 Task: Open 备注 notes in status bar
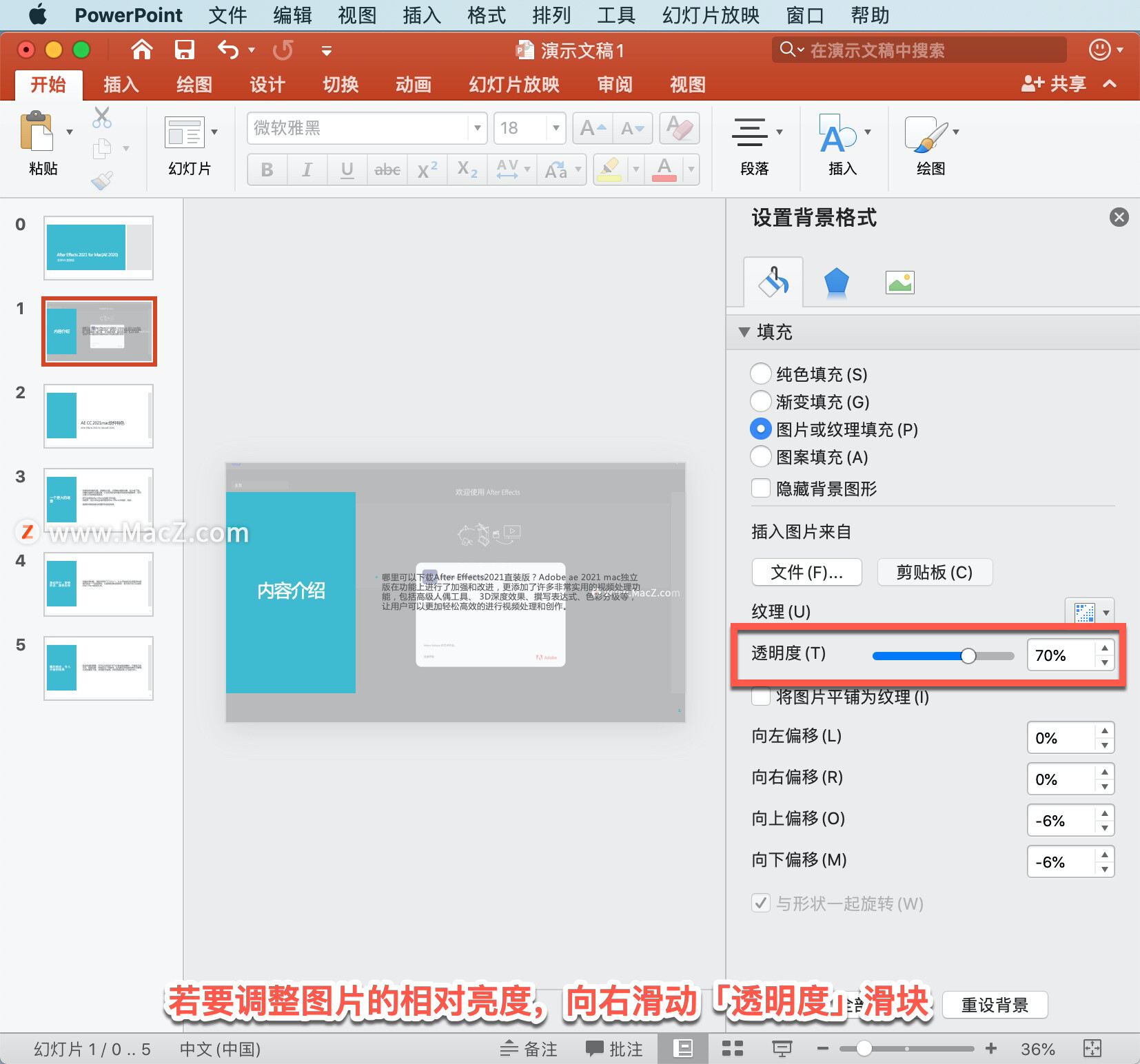coord(529,1048)
